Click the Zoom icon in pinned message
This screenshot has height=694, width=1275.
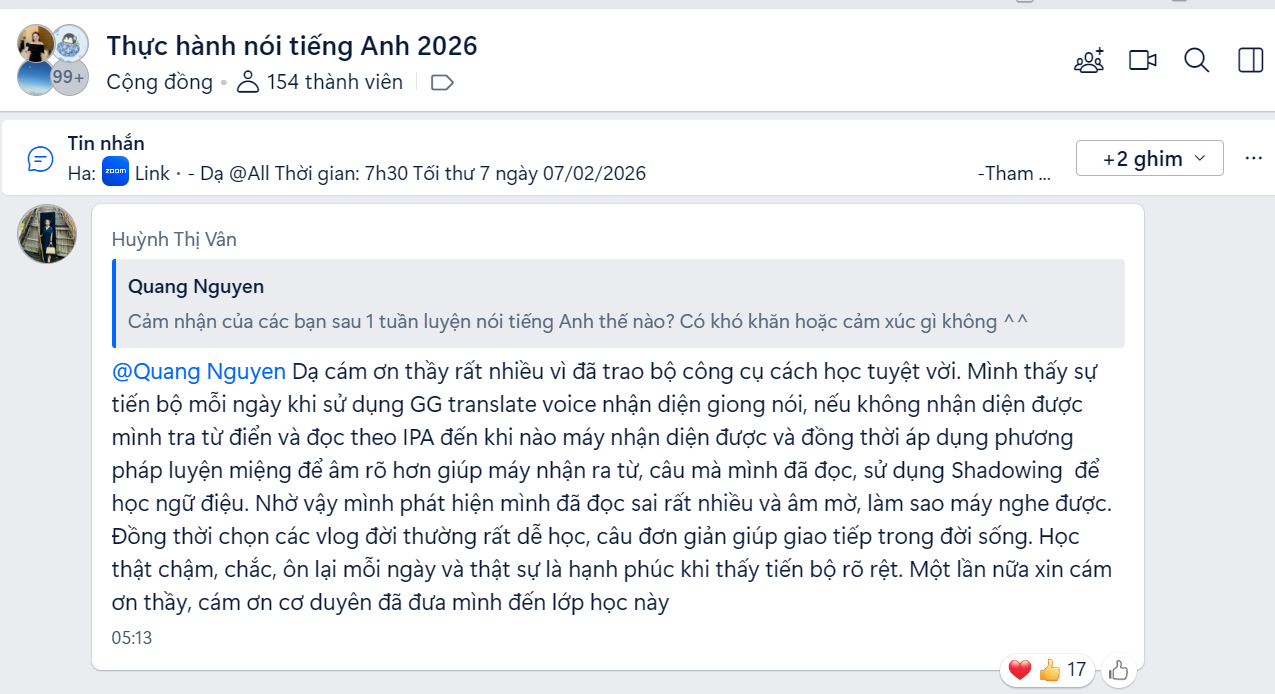tap(116, 173)
